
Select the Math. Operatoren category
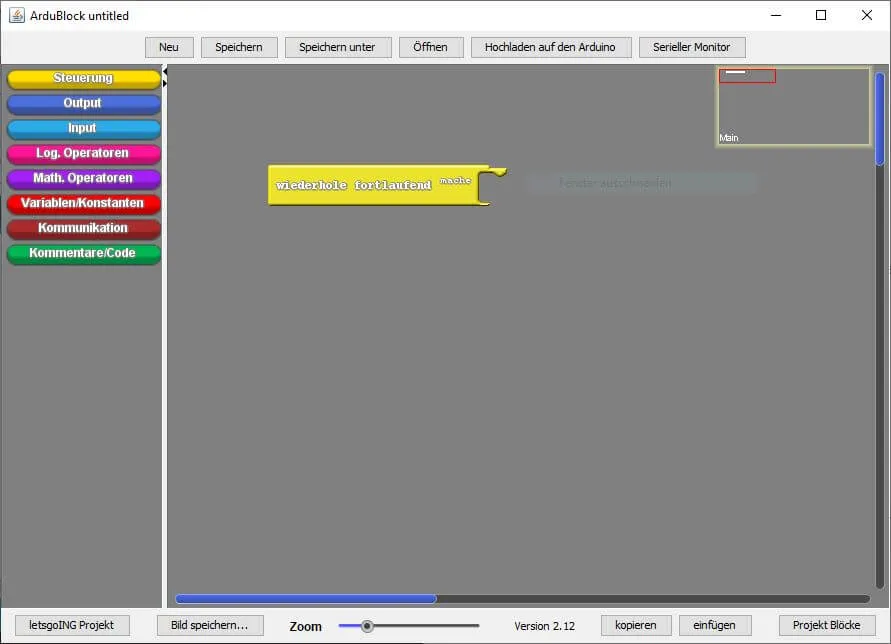click(x=83, y=178)
